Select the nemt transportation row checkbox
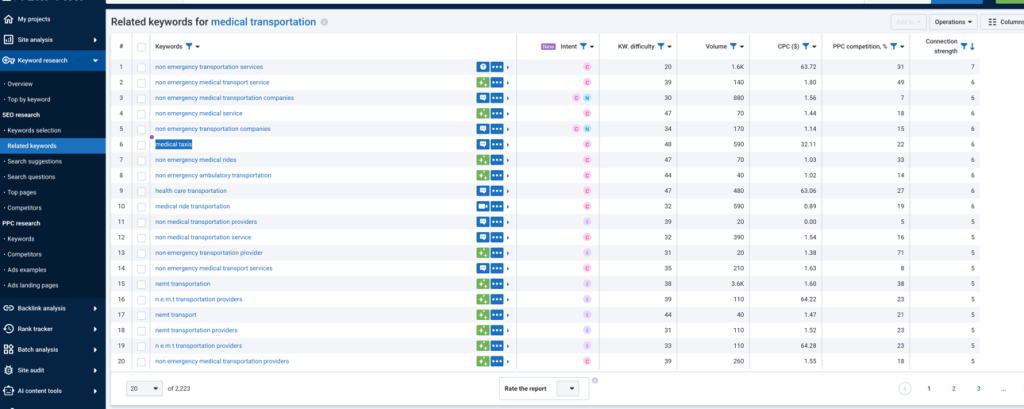The height and width of the screenshot is (409, 1024). 141,284
